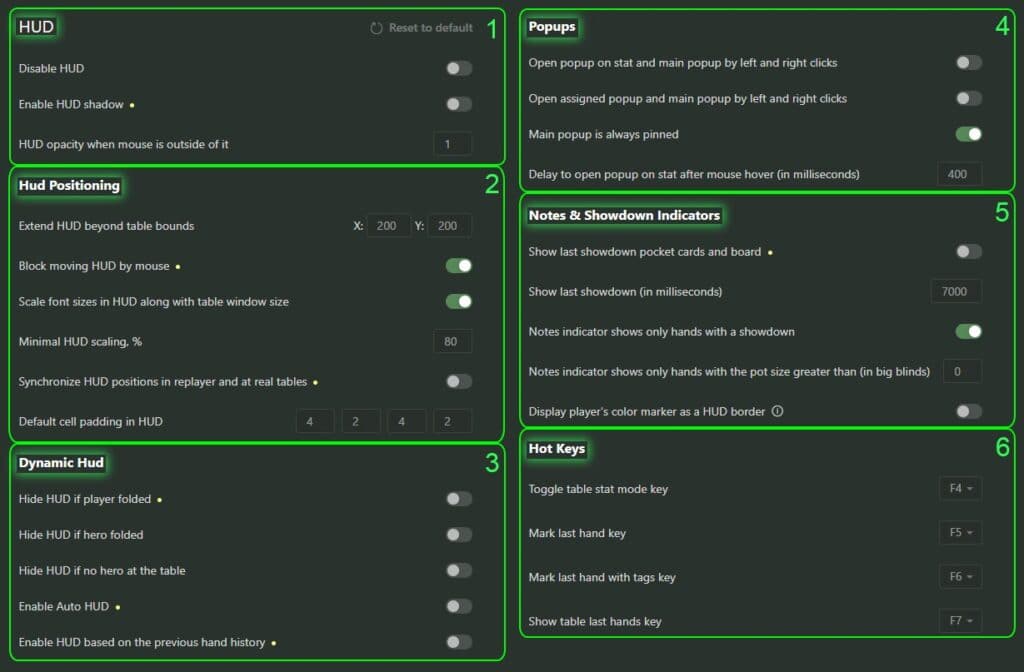Open Mark last hand with tags key dropdown
Viewport: 1024px width, 672px height.
click(x=960, y=577)
